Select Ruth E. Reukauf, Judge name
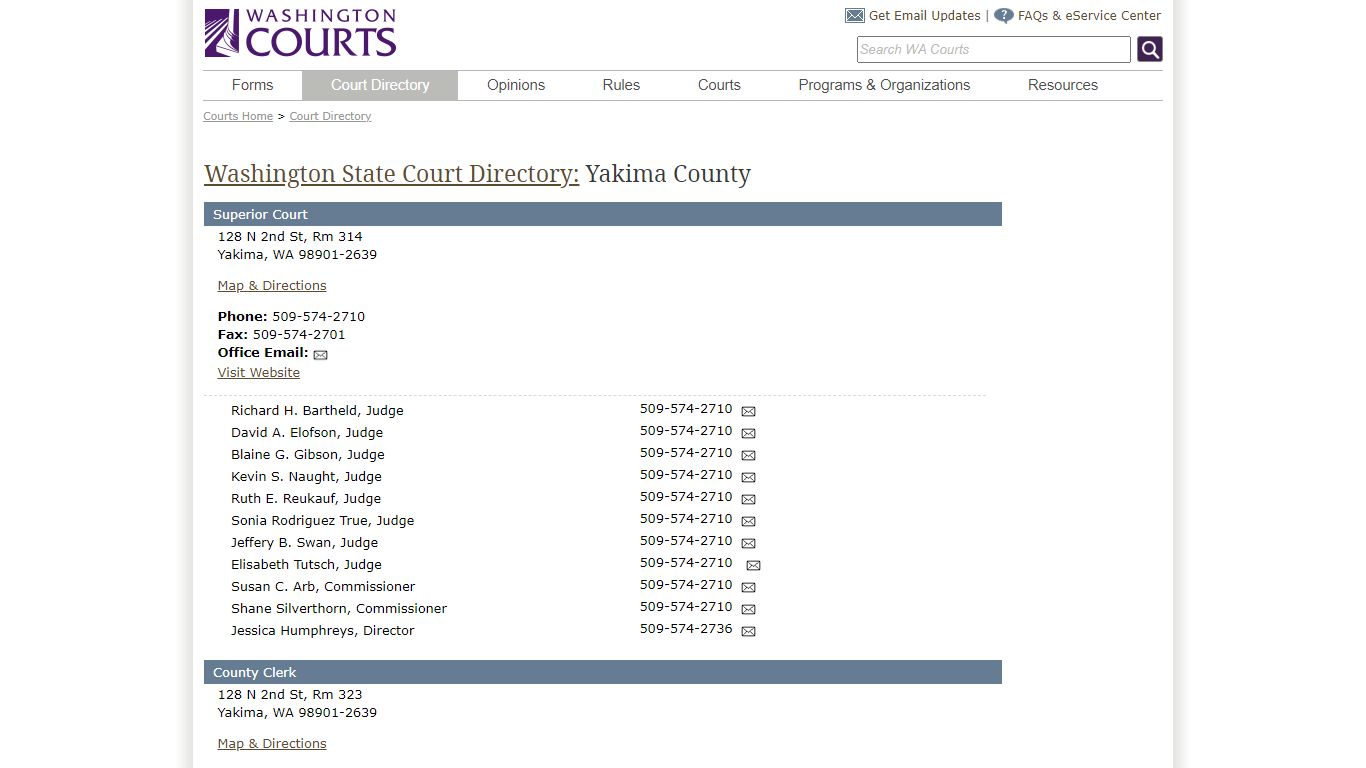The image size is (1366, 768). coord(306,499)
